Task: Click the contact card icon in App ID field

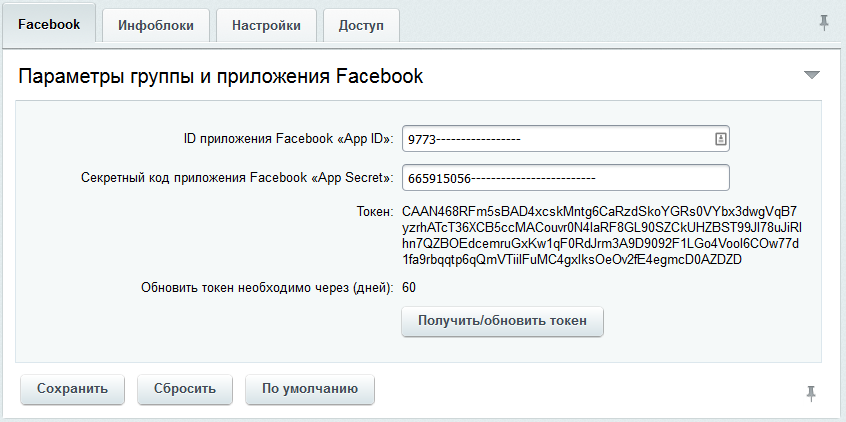Action: [720, 139]
